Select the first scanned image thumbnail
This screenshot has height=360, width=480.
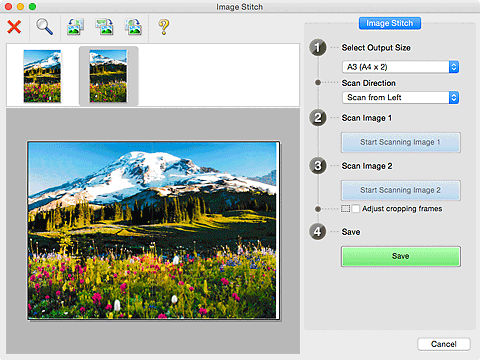[42, 76]
